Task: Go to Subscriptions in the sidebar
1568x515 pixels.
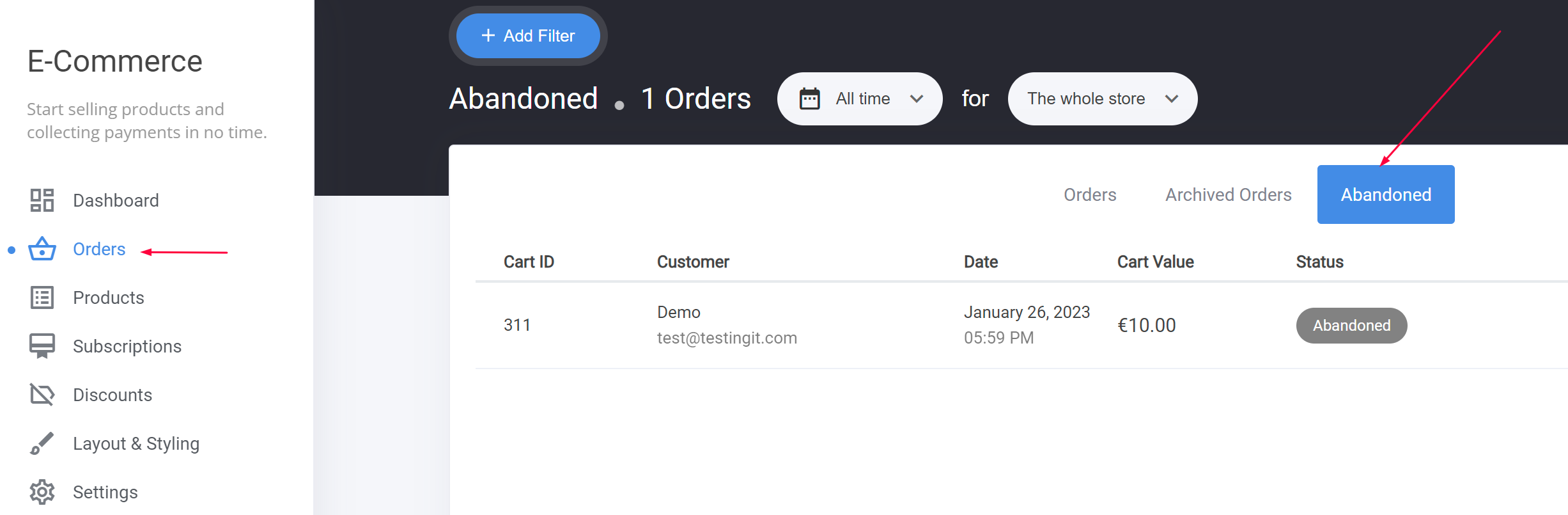Action: (127, 346)
